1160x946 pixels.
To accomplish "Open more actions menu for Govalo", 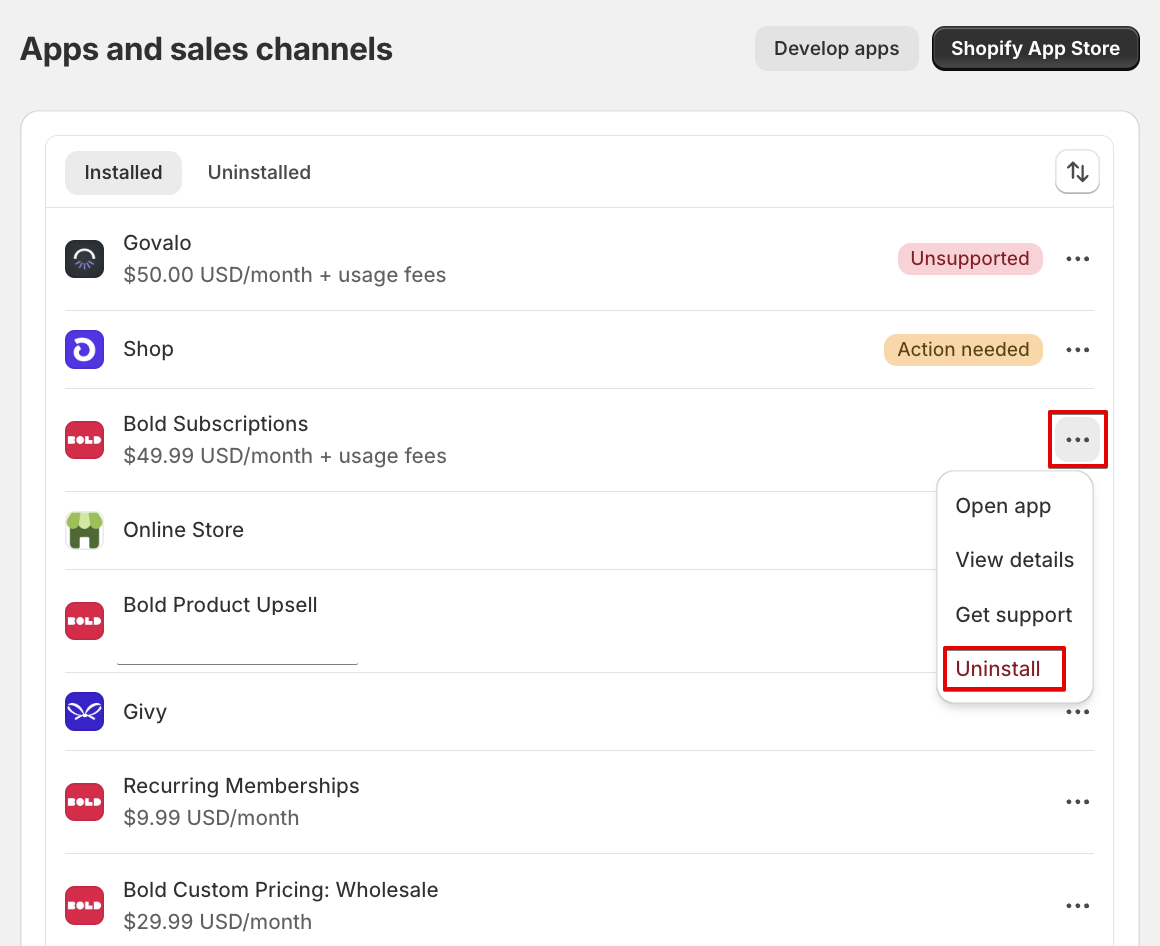I will tap(1077, 259).
